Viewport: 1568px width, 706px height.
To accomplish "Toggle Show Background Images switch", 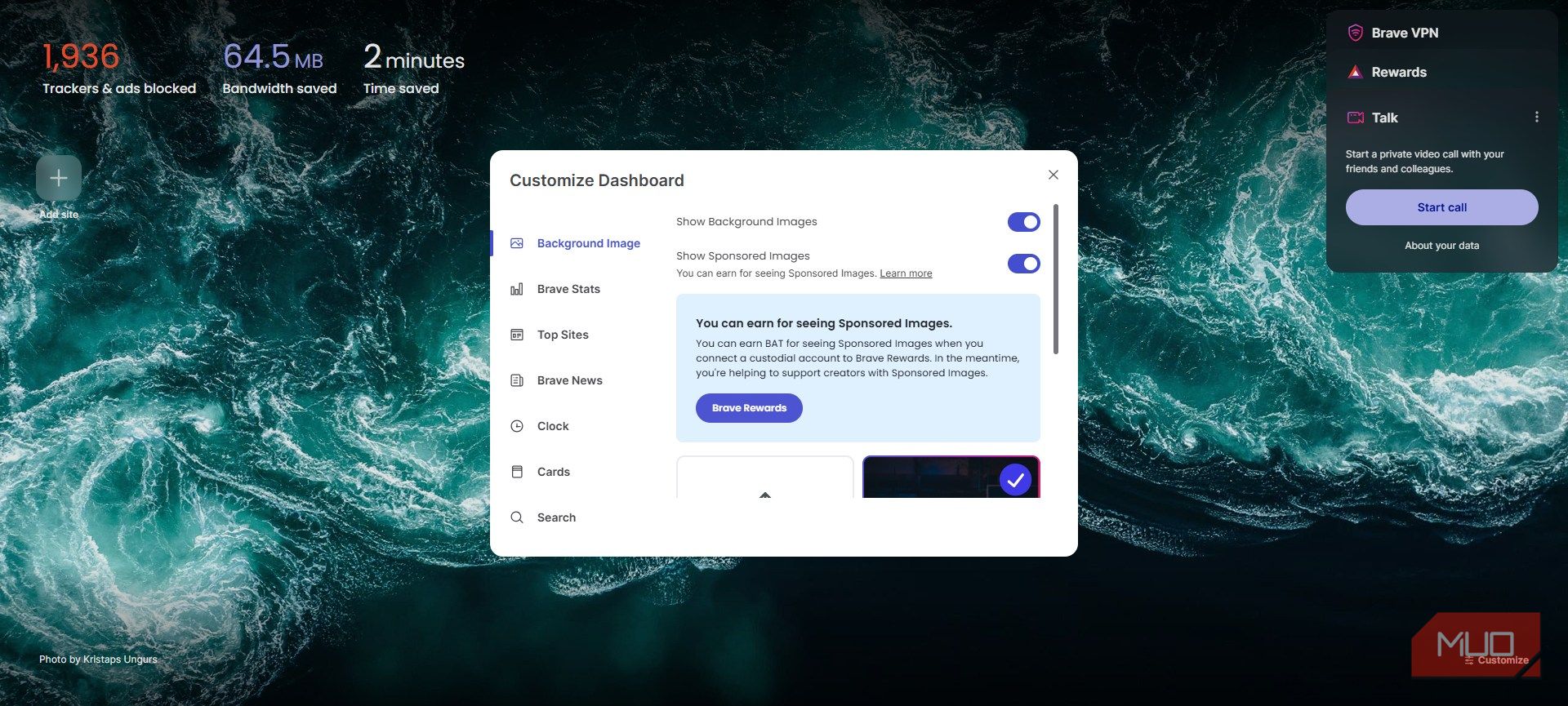I will coord(1024,222).
